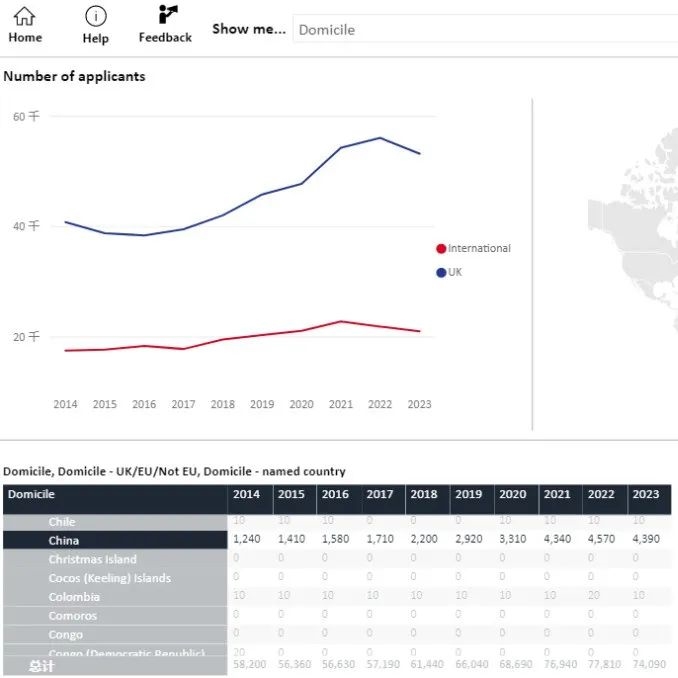Select the Colombia row

coord(74,597)
